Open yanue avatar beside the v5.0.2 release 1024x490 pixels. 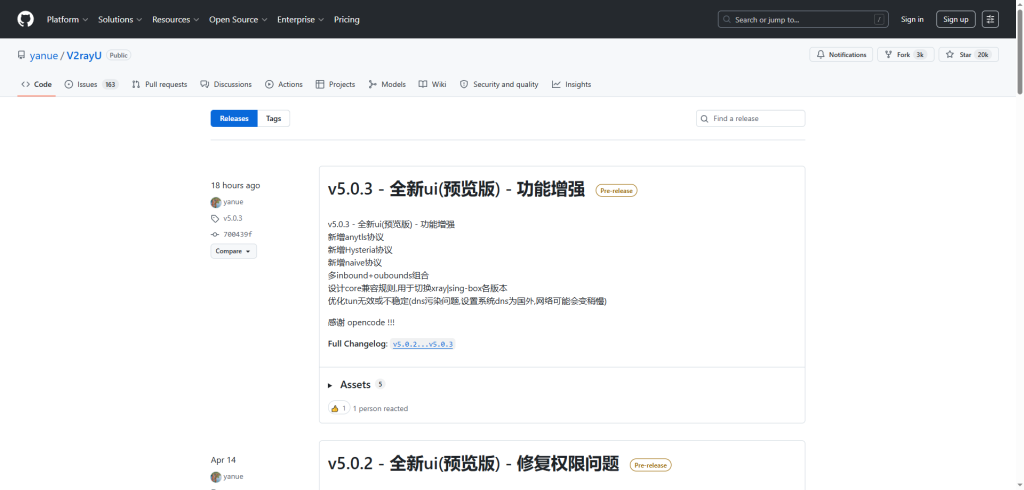[x=216, y=477]
